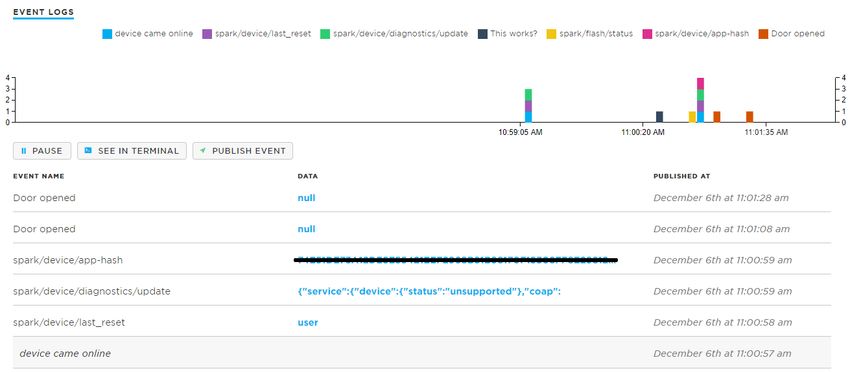
Task: Click the terminal icon in SEE IN TERMINAL
Action: 88,151
